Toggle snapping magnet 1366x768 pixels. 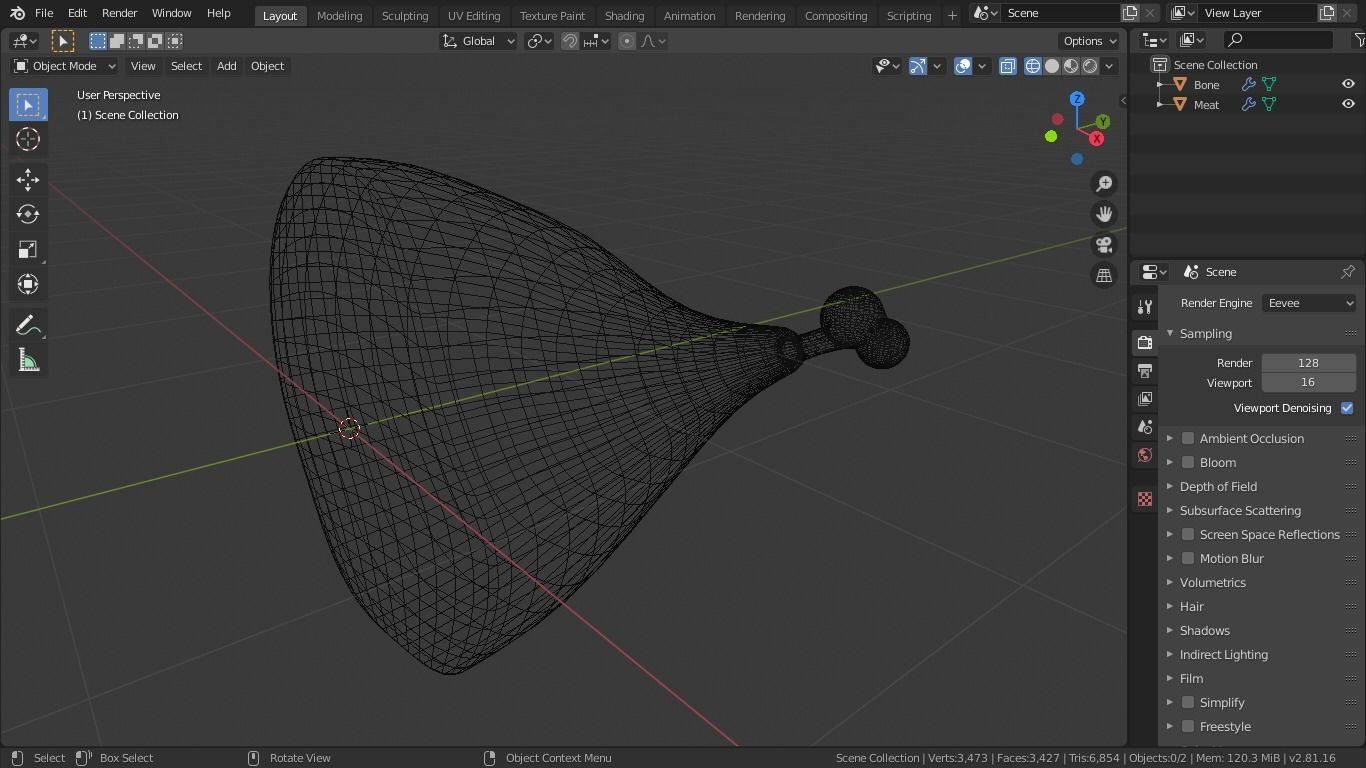(x=570, y=41)
